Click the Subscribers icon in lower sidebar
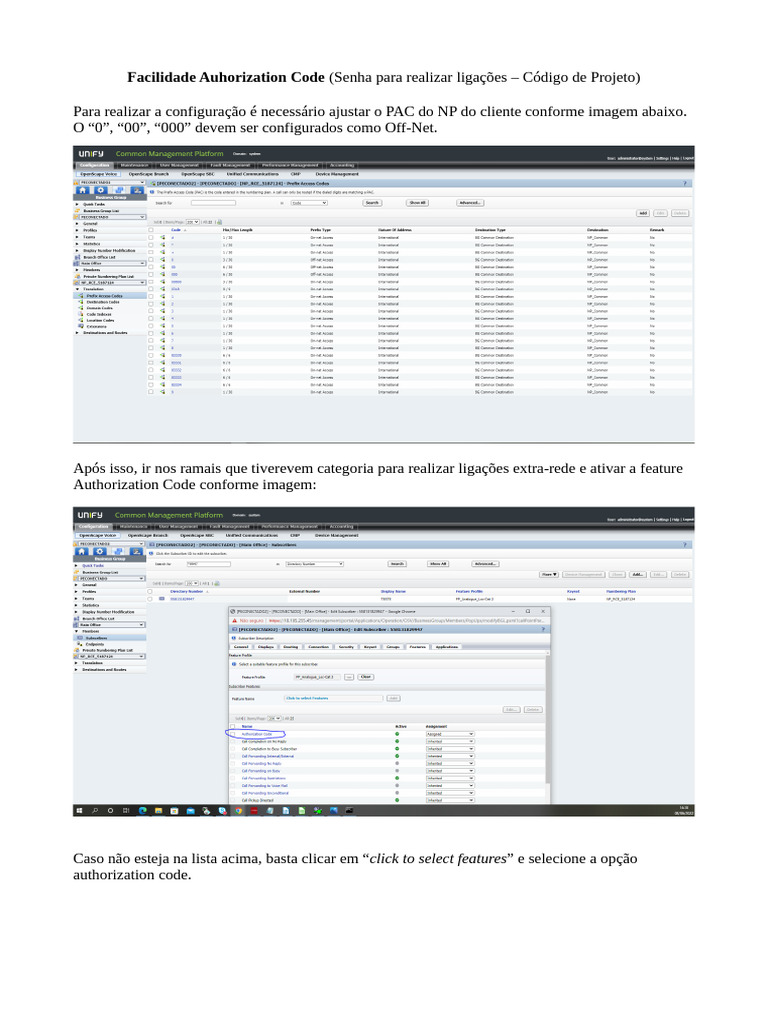 [81, 636]
